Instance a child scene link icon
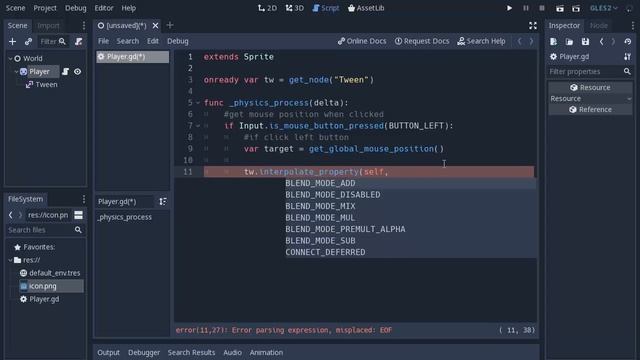Image resolution: width=640 pixels, height=360 pixels. tap(28, 41)
